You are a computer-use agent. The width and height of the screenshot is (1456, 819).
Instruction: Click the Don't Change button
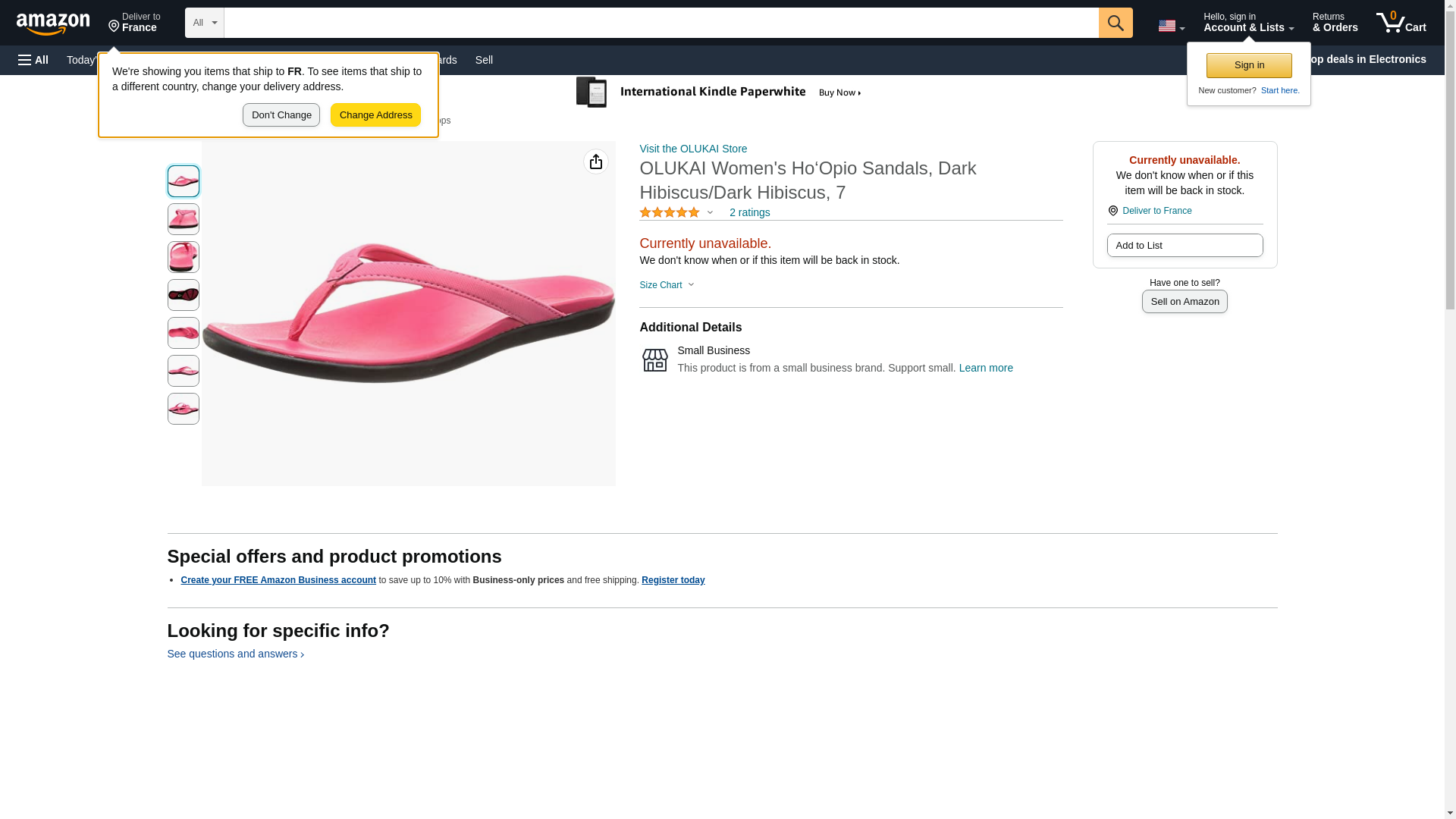(x=281, y=115)
